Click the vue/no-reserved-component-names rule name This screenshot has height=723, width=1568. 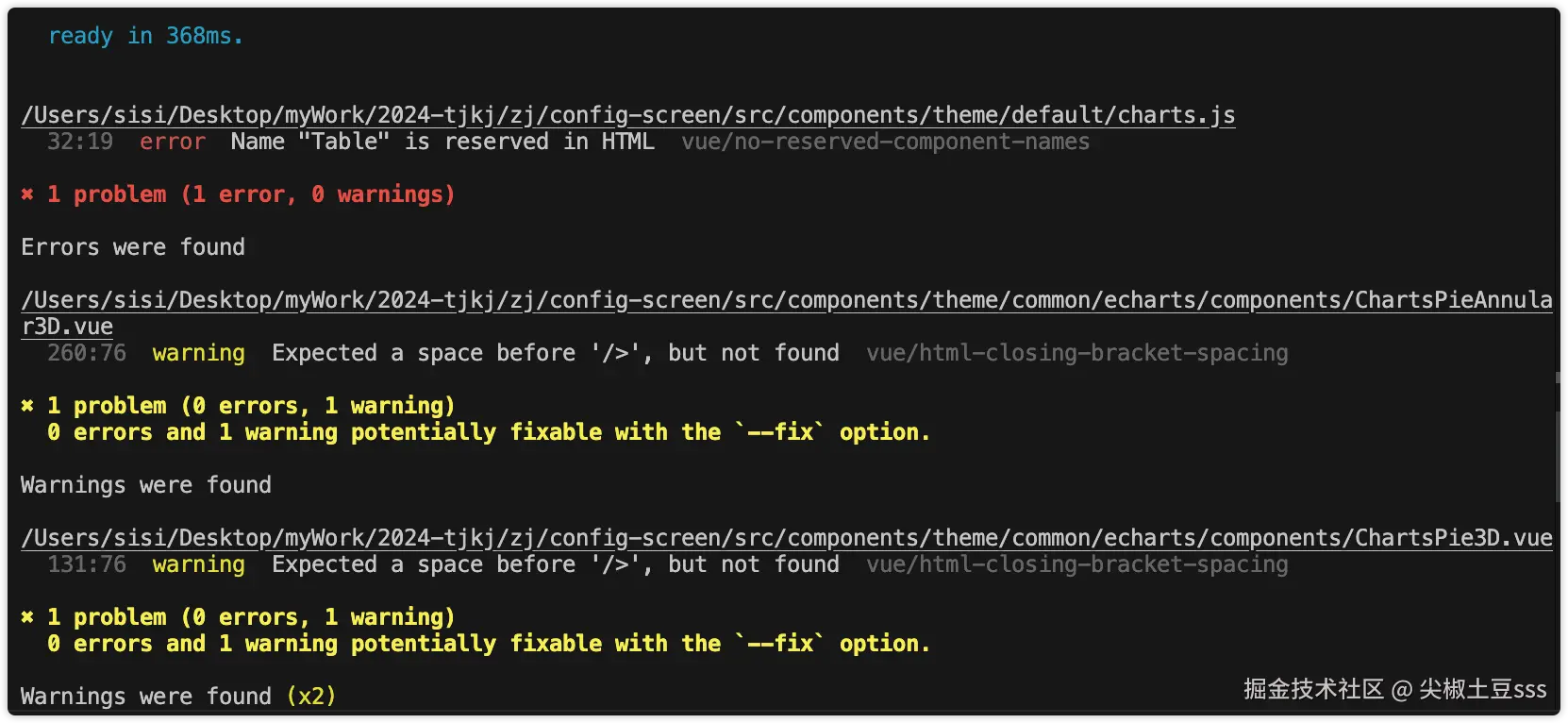click(x=885, y=142)
